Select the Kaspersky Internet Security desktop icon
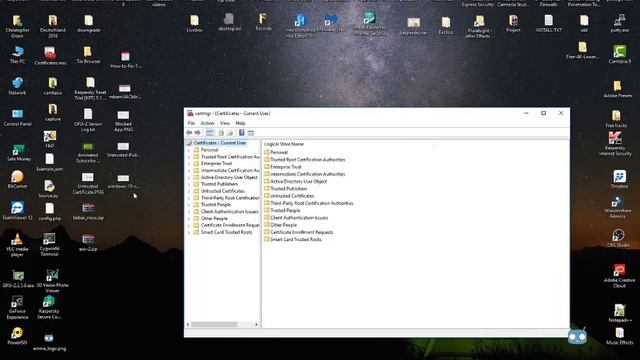This screenshot has height=360, width=640. pyautogui.click(x=615, y=144)
